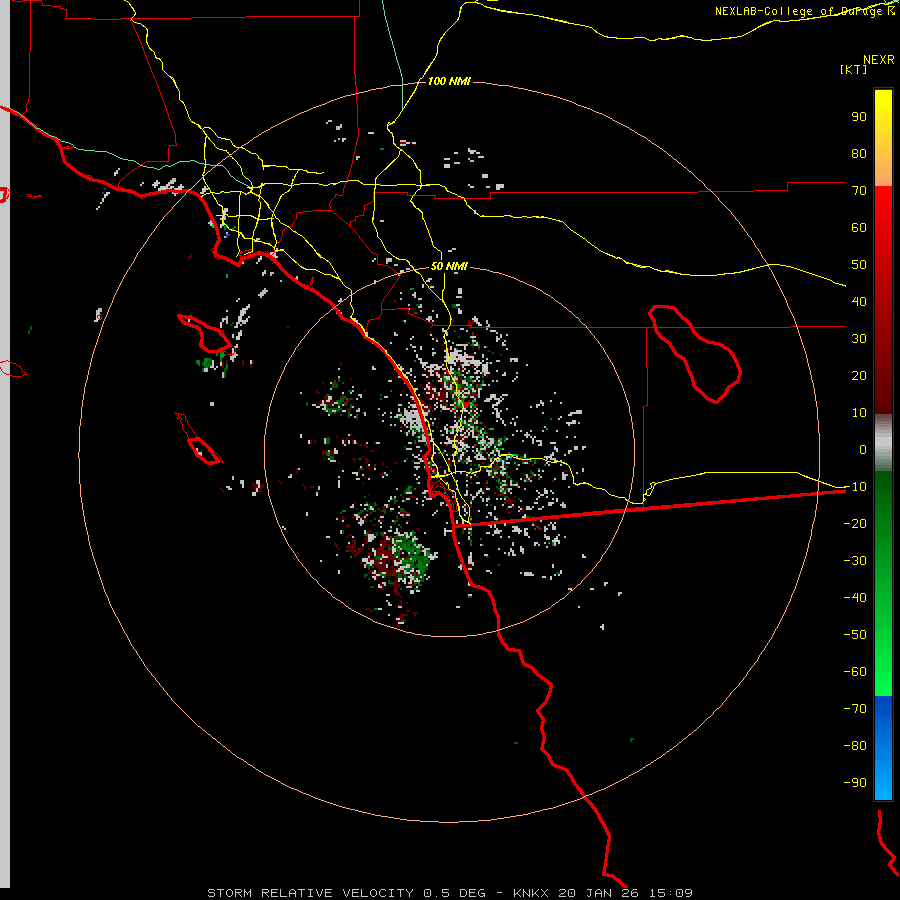
Task: Click the positive 10 knots scale value
Action: tap(859, 413)
